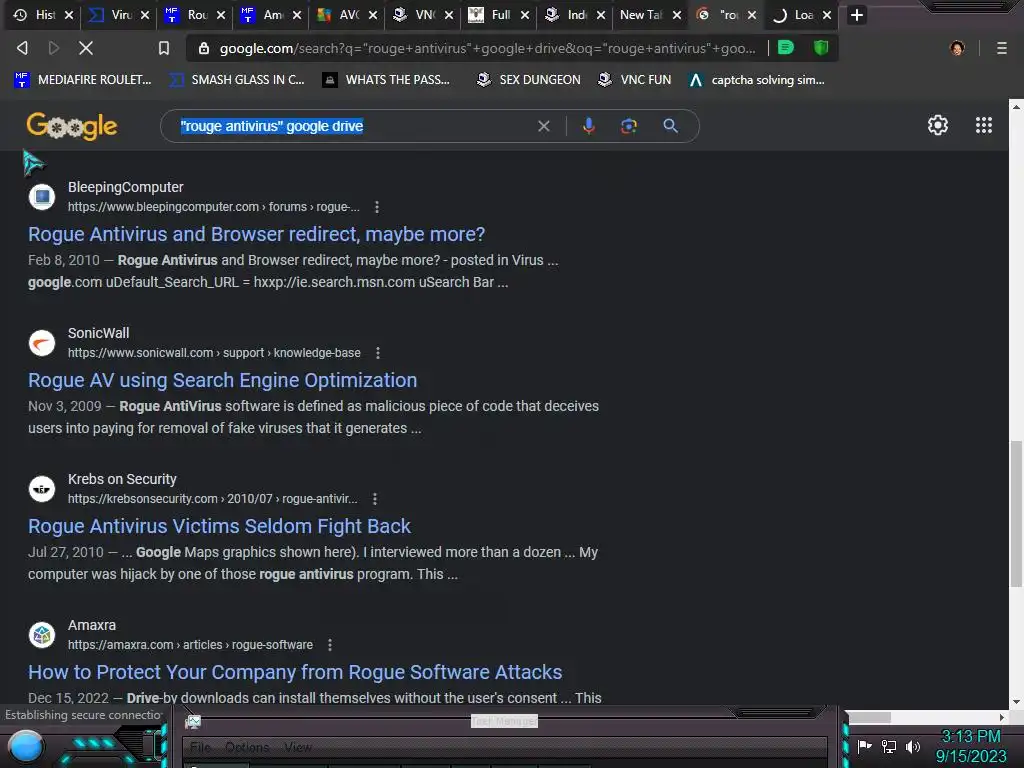Open the WHATS THE PASS... bookmark
Image resolution: width=1024 pixels, height=768 pixels.
coord(387,80)
